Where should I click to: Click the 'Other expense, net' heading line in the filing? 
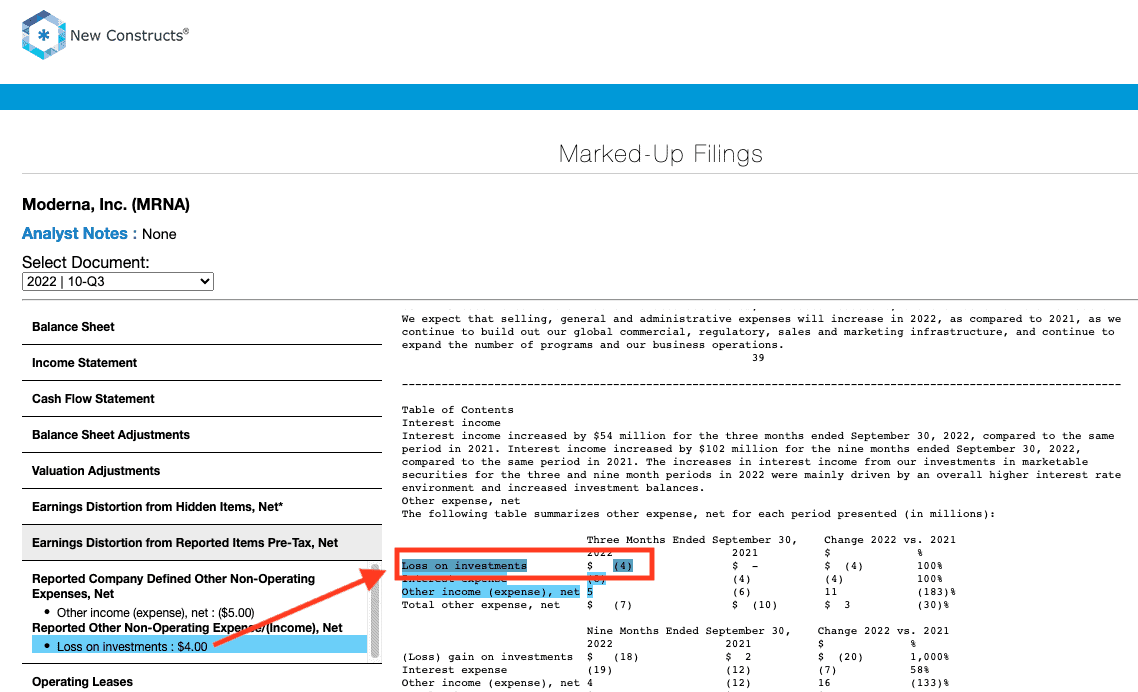(x=462, y=501)
